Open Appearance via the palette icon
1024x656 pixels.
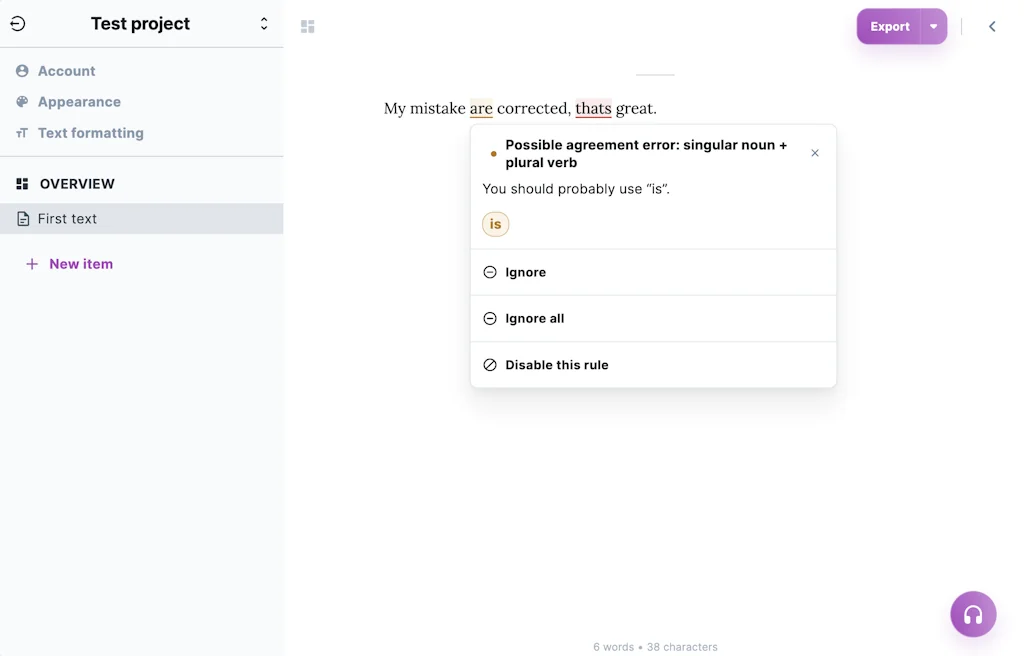click(x=22, y=101)
